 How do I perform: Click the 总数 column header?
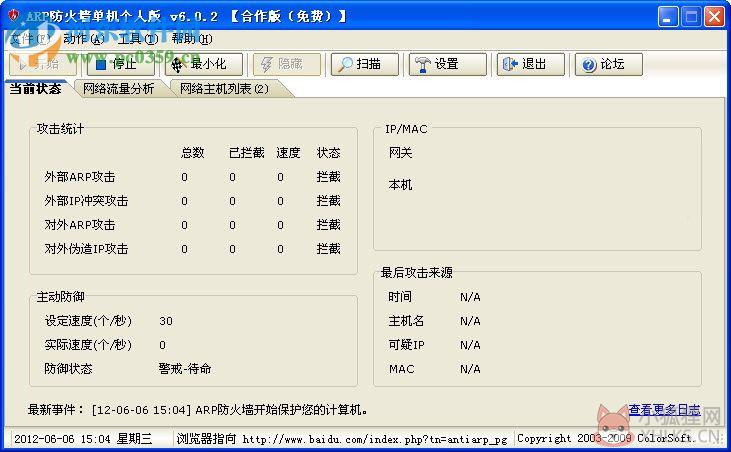[x=193, y=153]
